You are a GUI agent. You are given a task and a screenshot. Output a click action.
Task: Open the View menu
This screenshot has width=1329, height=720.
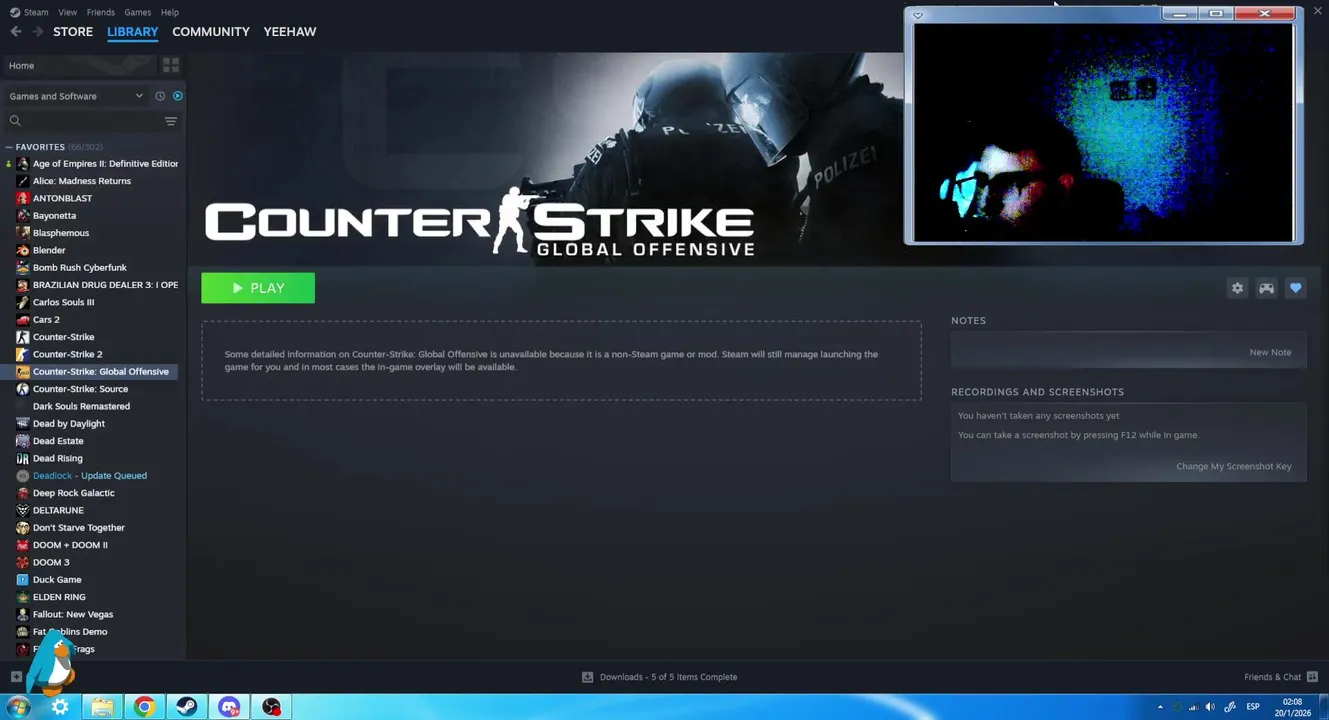[x=68, y=12]
